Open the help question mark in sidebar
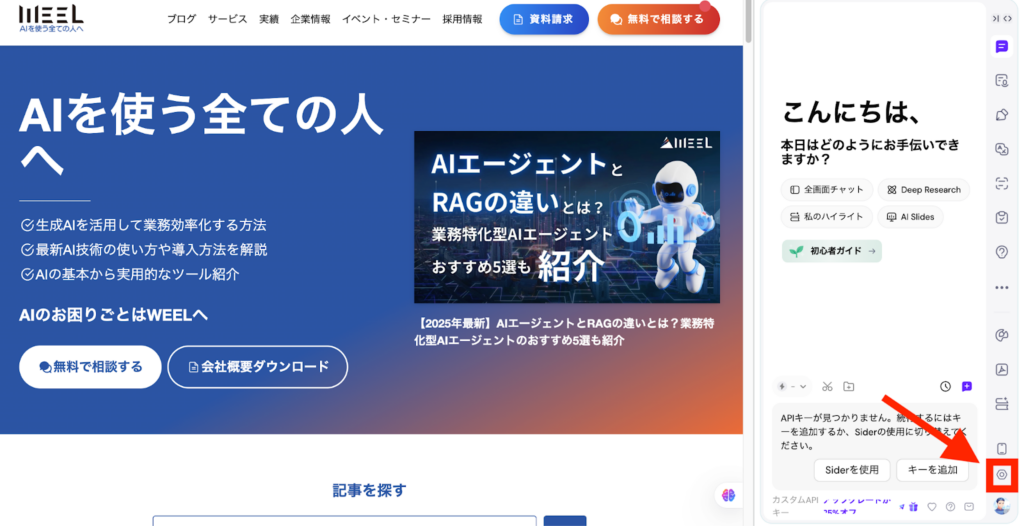1024x526 pixels. tap(1001, 252)
